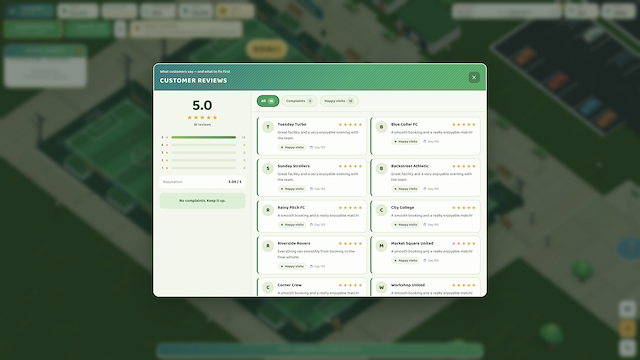The height and width of the screenshot is (360, 640).
Task: Click the 5.0 overall score
Action: (202, 105)
